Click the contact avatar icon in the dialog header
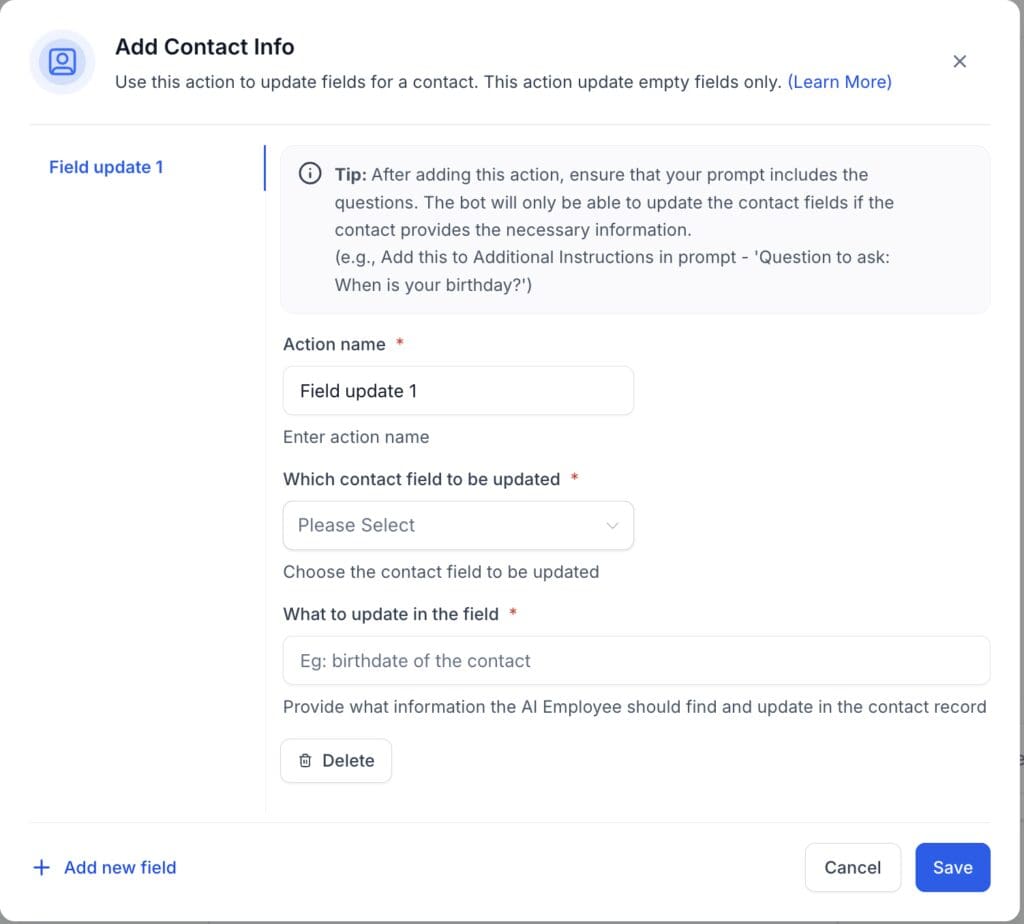Image resolution: width=1024 pixels, height=924 pixels. [62, 62]
